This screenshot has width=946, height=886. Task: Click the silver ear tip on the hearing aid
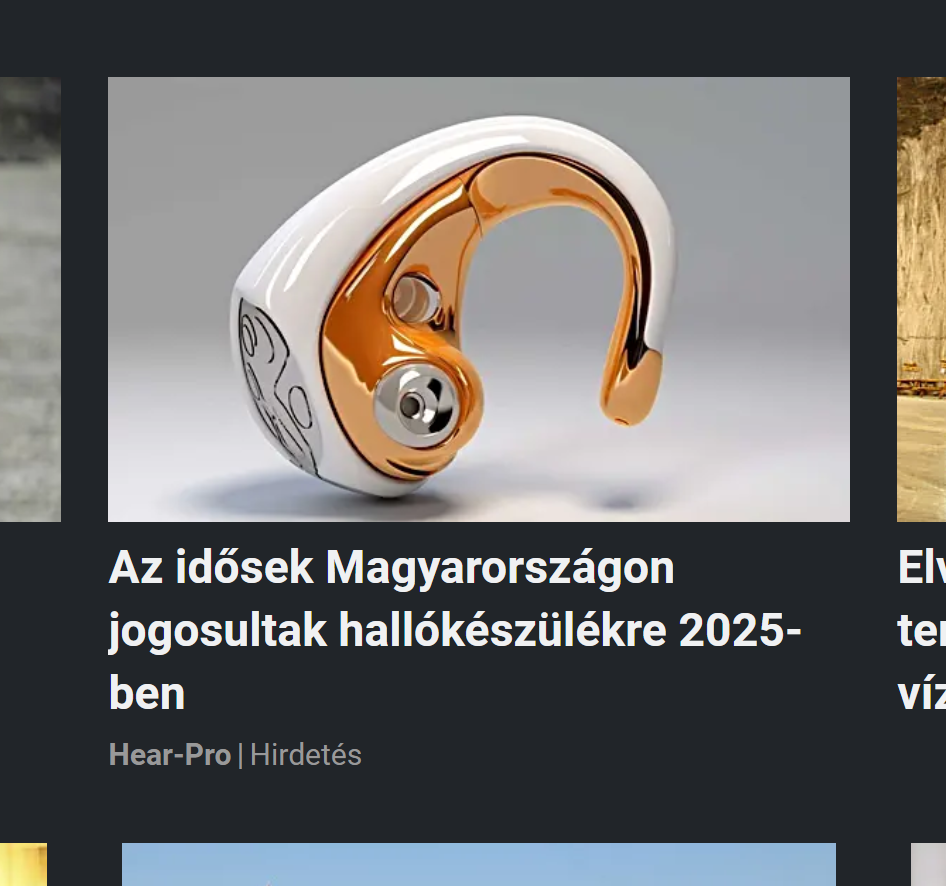[415, 405]
